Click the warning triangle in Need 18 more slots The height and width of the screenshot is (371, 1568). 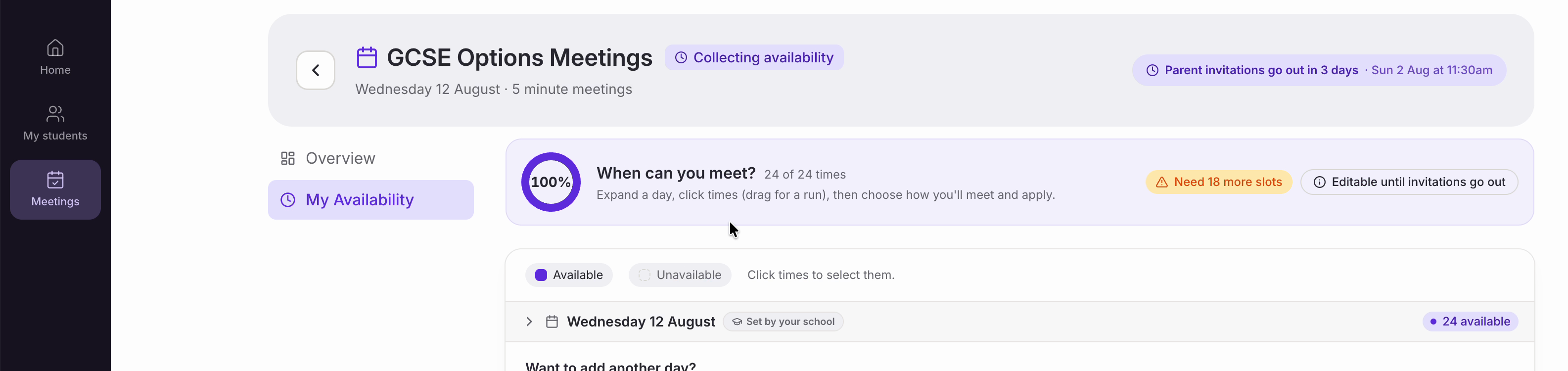coord(1162,182)
